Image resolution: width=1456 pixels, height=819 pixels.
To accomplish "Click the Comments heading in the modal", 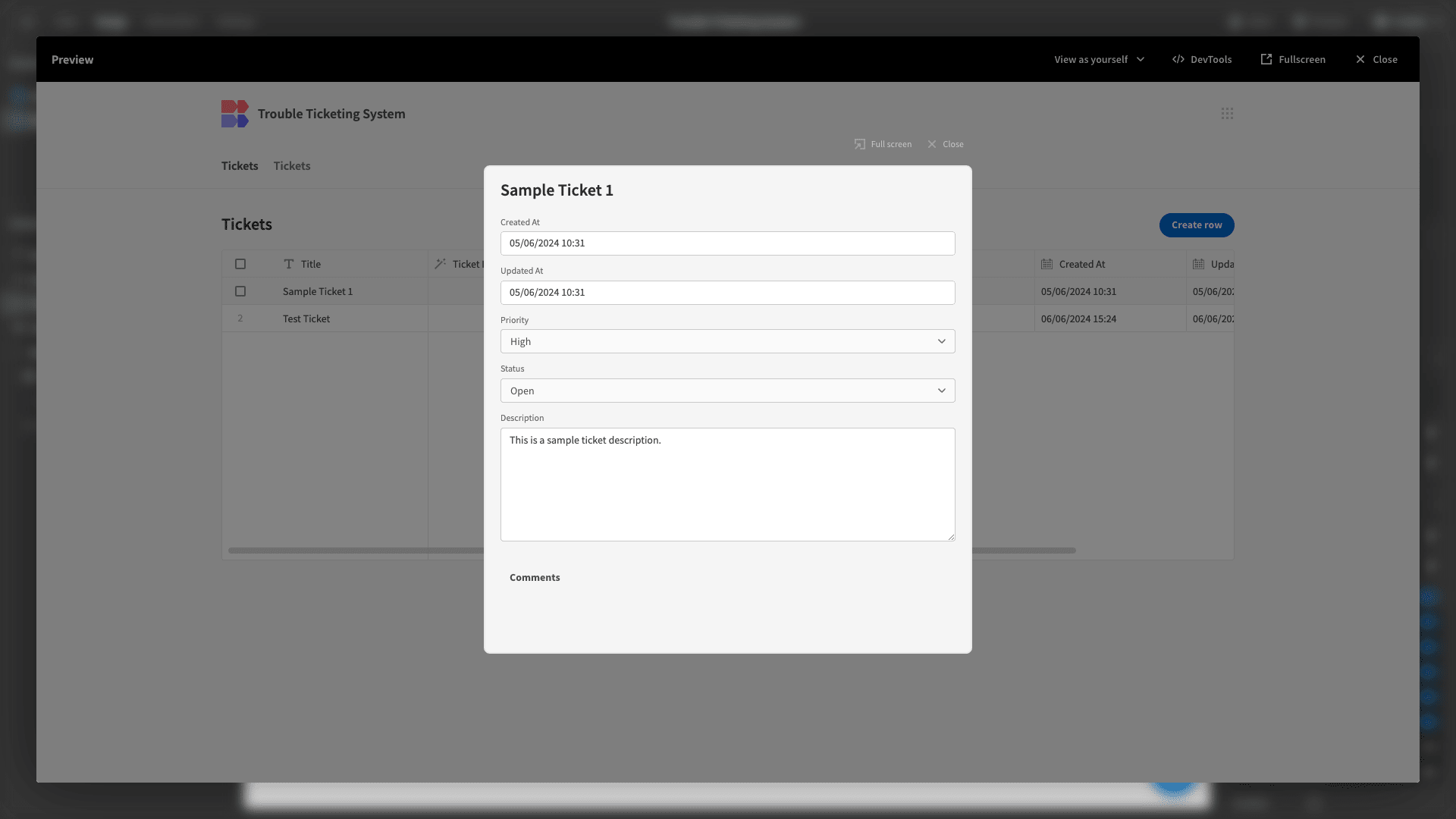I will pos(535,578).
